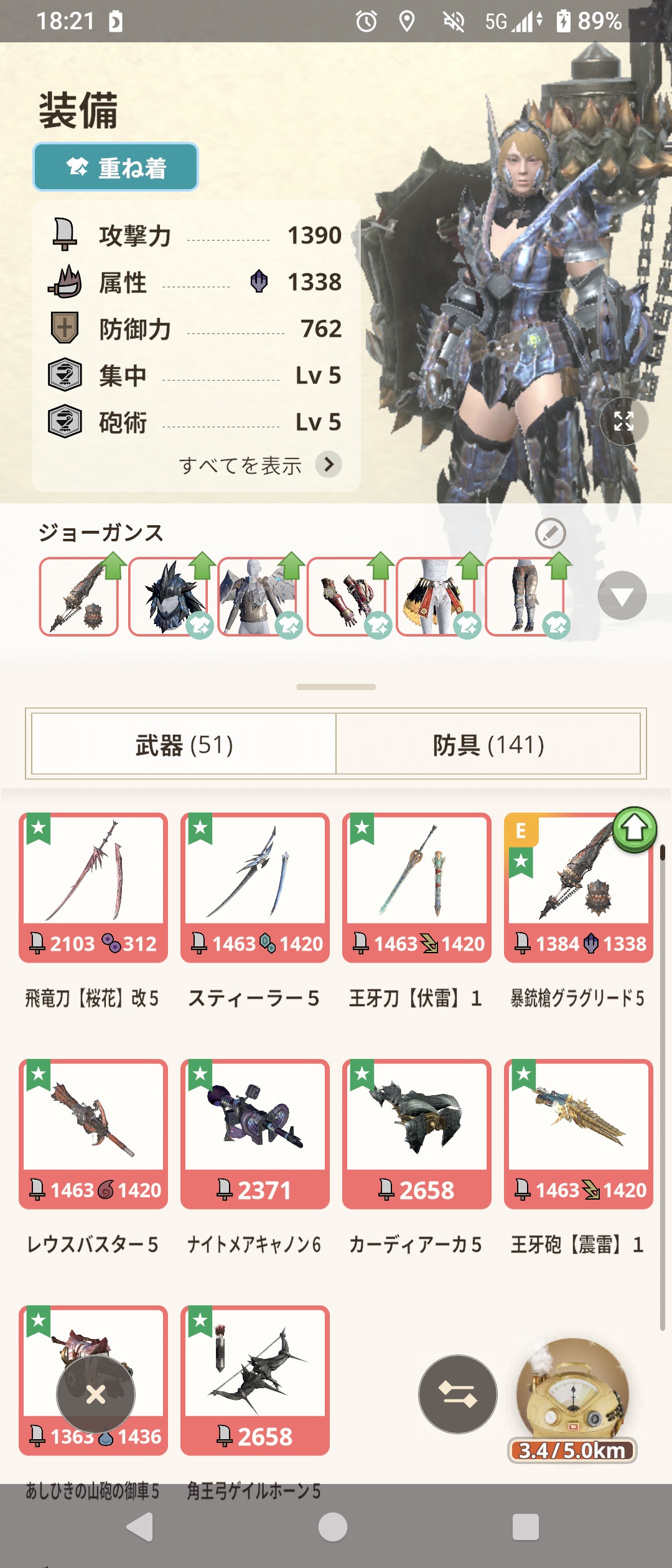This screenshot has height=1568, width=672.
Task: Tap the swap arrows round button
Action: 457,1394
